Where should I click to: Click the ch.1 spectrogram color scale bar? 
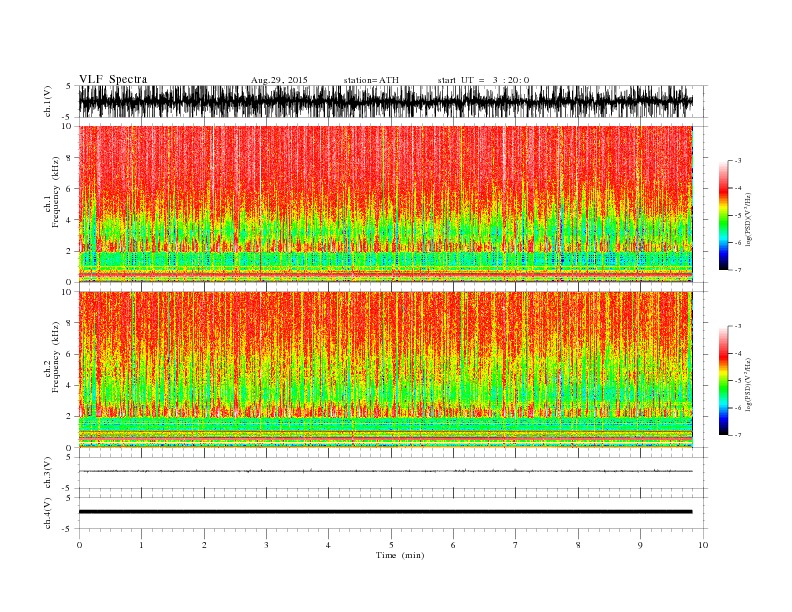click(723, 215)
